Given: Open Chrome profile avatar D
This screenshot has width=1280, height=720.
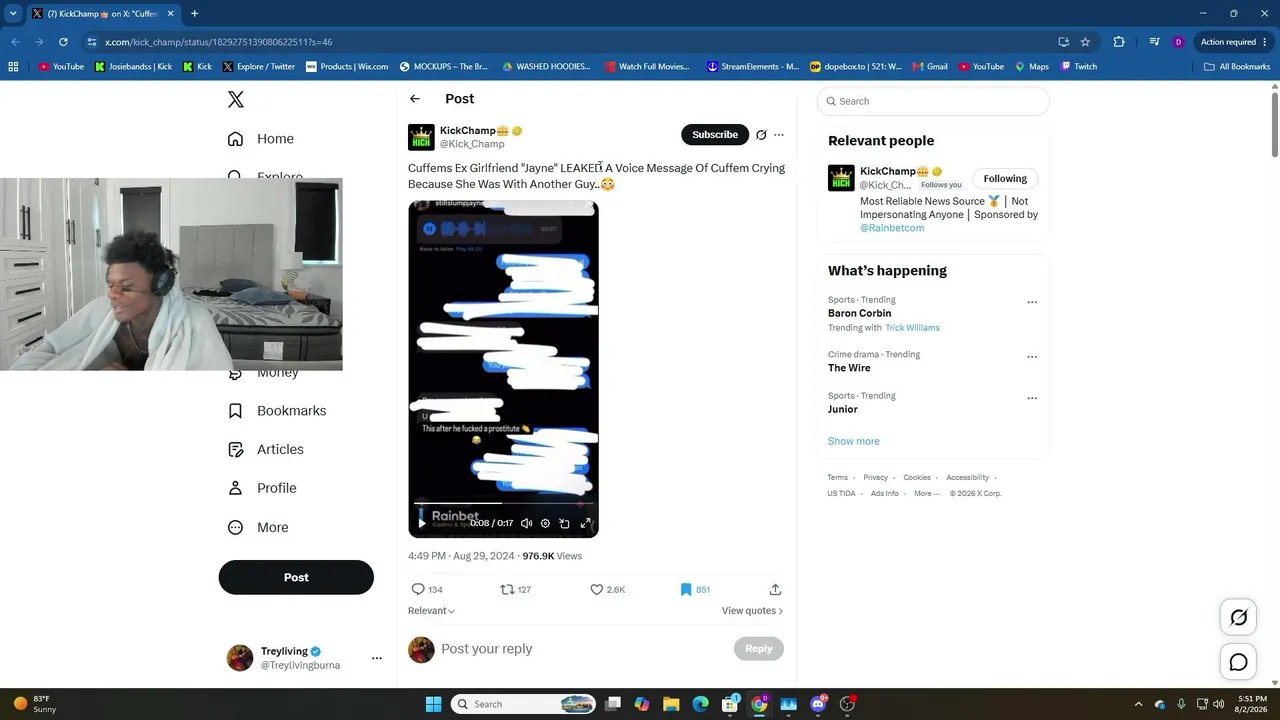Looking at the screenshot, I should tap(1178, 42).
